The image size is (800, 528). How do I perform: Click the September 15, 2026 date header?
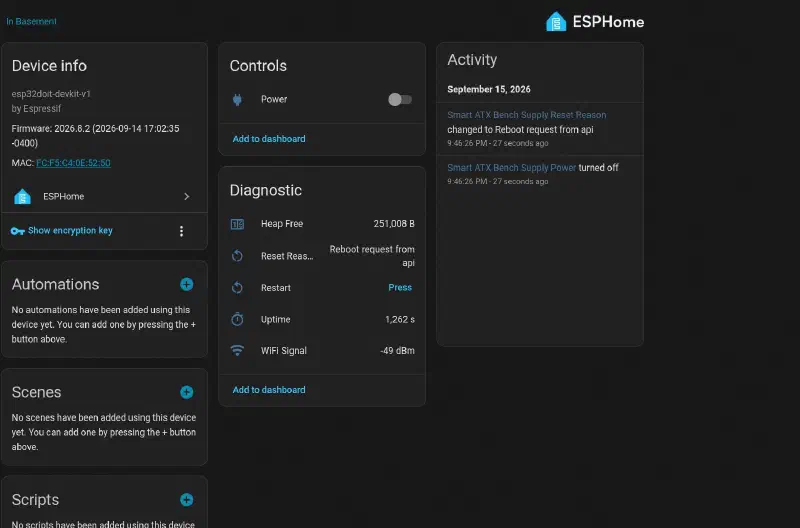tap(489, 89)
